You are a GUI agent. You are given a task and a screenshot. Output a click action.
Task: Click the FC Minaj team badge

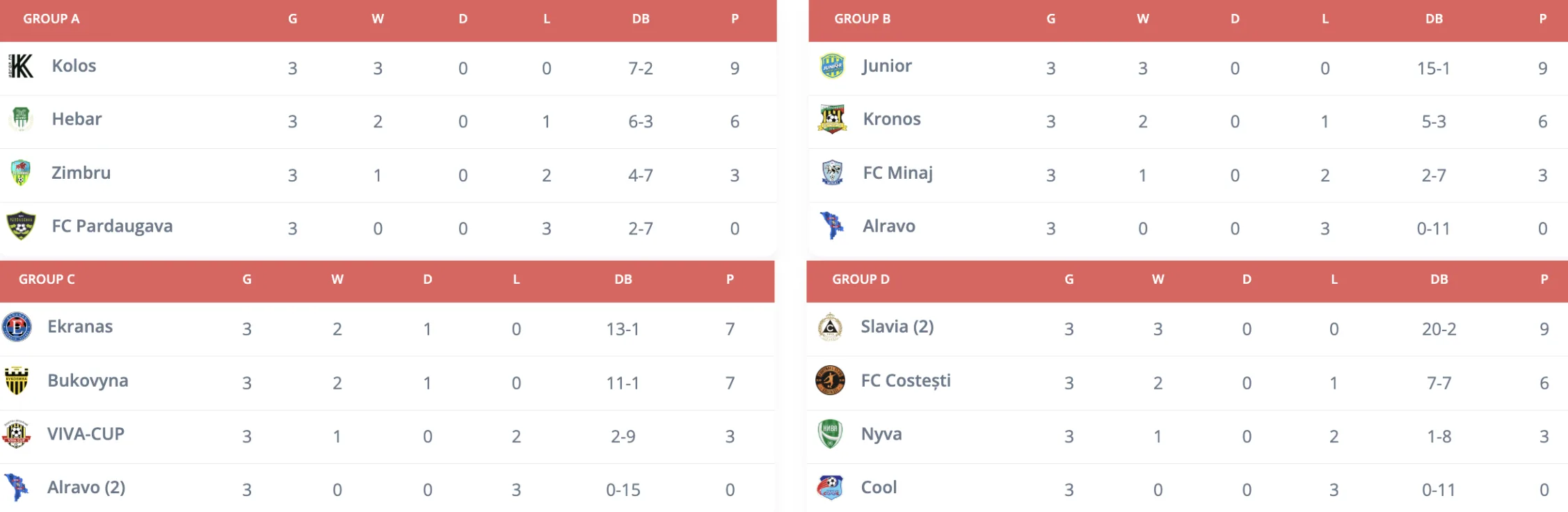click(x=832, y=173)
